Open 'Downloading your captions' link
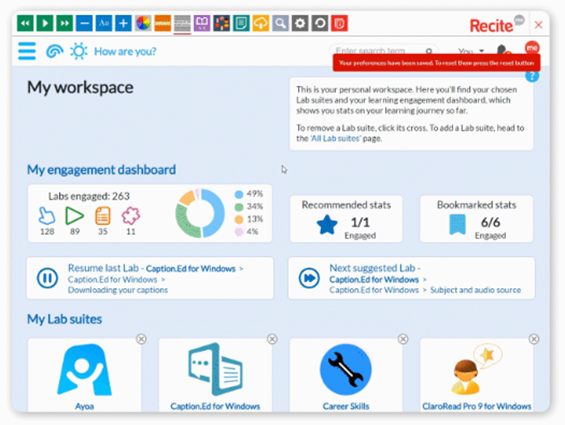Image resolution: width=565 pixels, height=425 pixels. [x=118, y=290]
